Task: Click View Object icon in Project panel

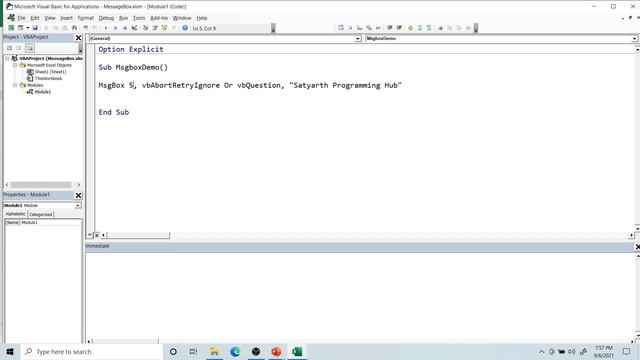Action: (x=19, y=48)
